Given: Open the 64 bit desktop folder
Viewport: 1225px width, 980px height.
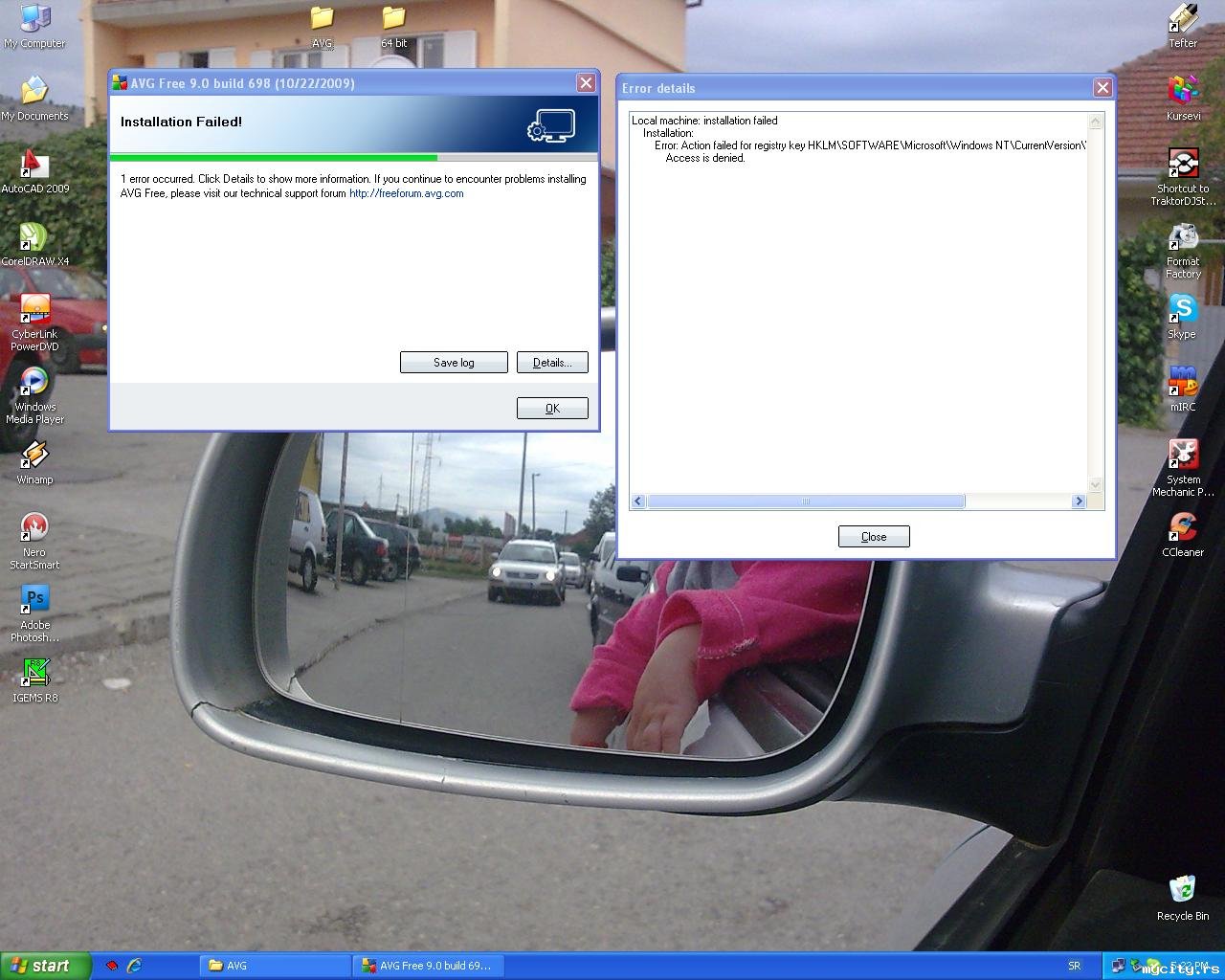Looking at the screenshot, I should (x=393, y=26).
